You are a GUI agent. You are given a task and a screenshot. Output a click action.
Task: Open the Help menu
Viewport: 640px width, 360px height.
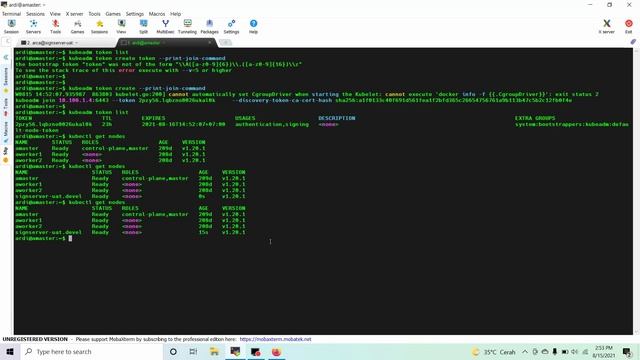[x=176, y=14]
